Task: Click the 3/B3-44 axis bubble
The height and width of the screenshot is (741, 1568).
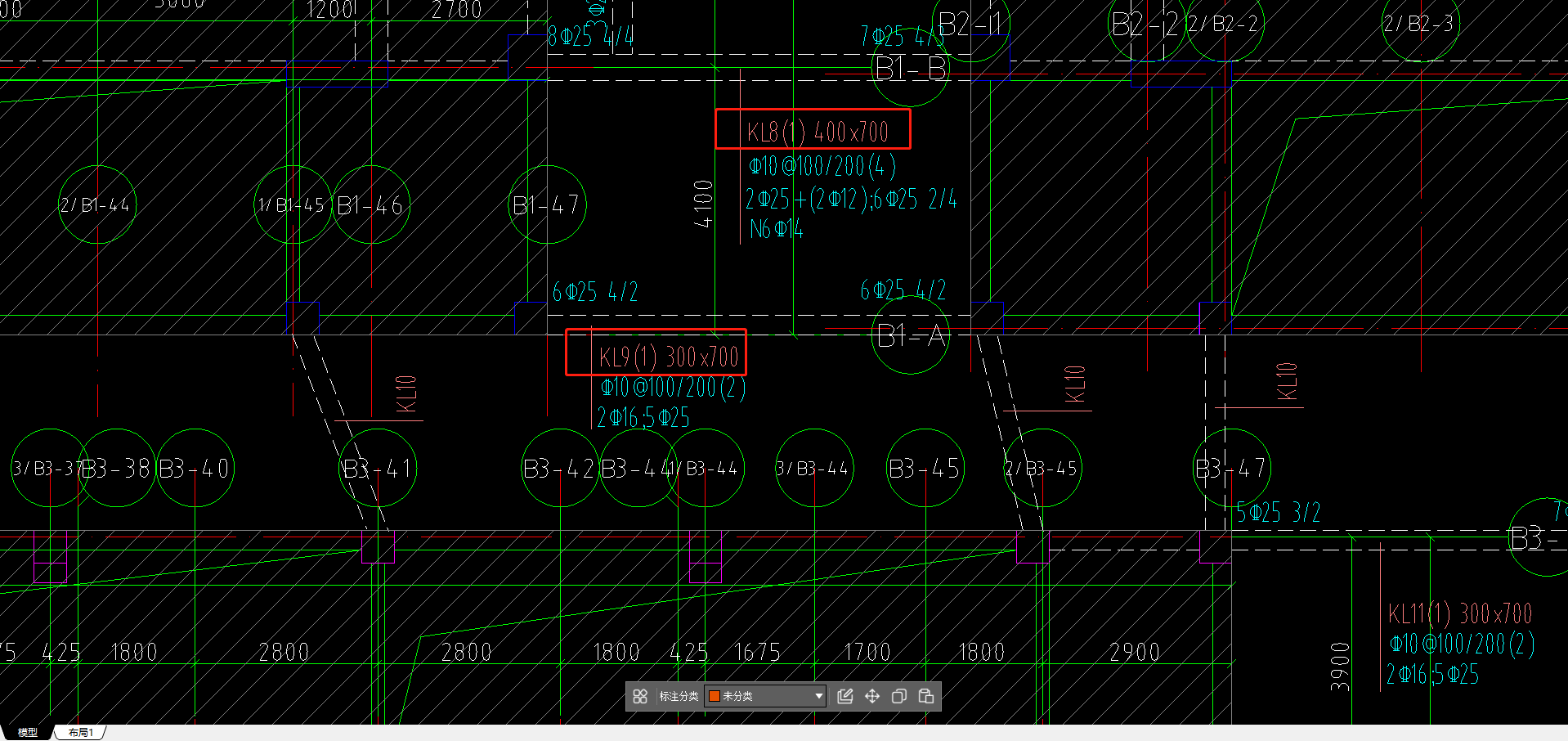Action: coord(814,468)
